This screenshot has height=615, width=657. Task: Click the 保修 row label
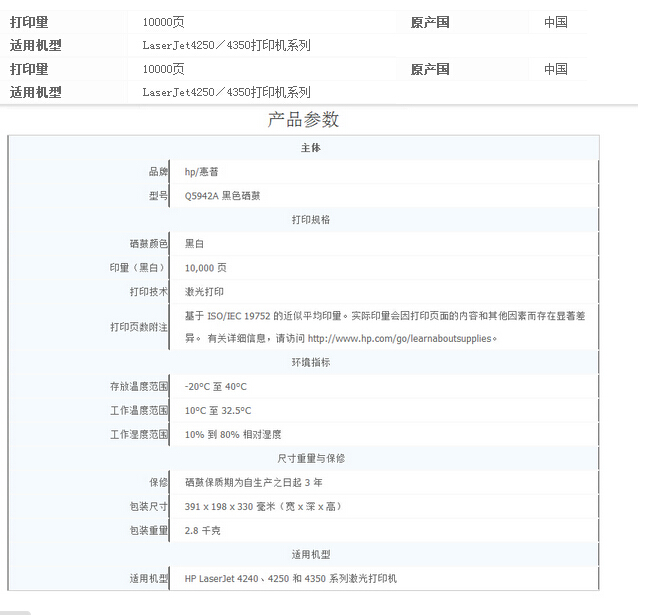point(158,482)
